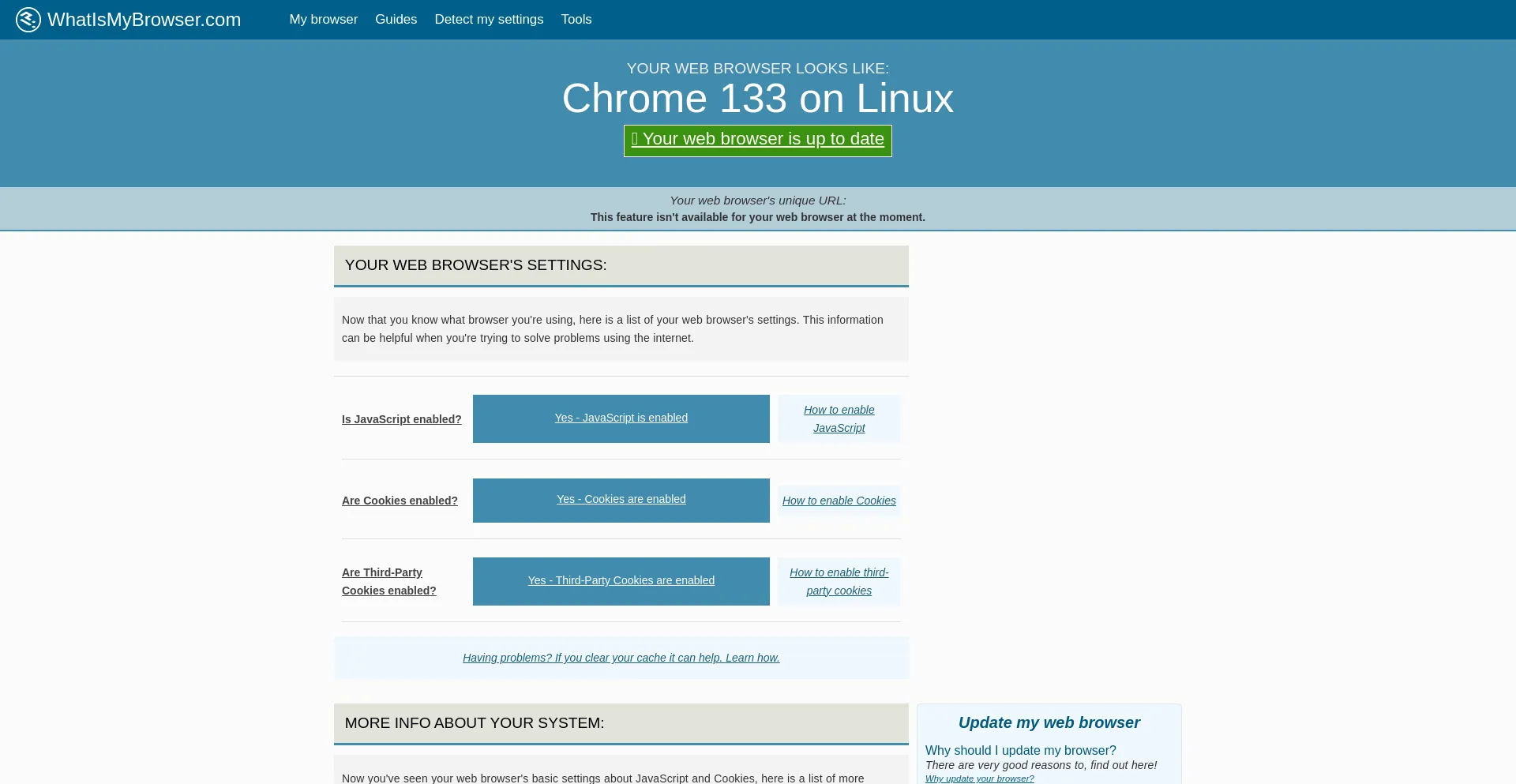This screenshot has width=1516, height=784.
Task: Click 'Are Cookies enabled?' label link
Action: pyautogui.click(x=400, y=501)
